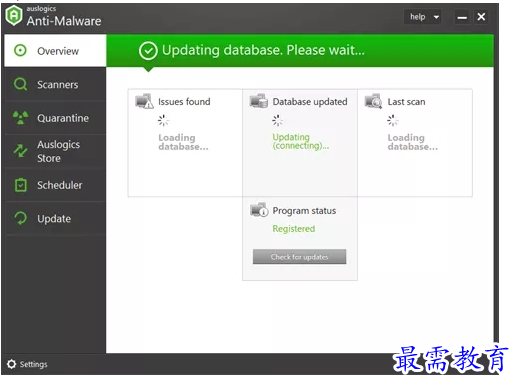The width and height of the screenshot is (517, 390).
Task: Click the 'Anti-Malware' title text
Action: pos(64,21)
